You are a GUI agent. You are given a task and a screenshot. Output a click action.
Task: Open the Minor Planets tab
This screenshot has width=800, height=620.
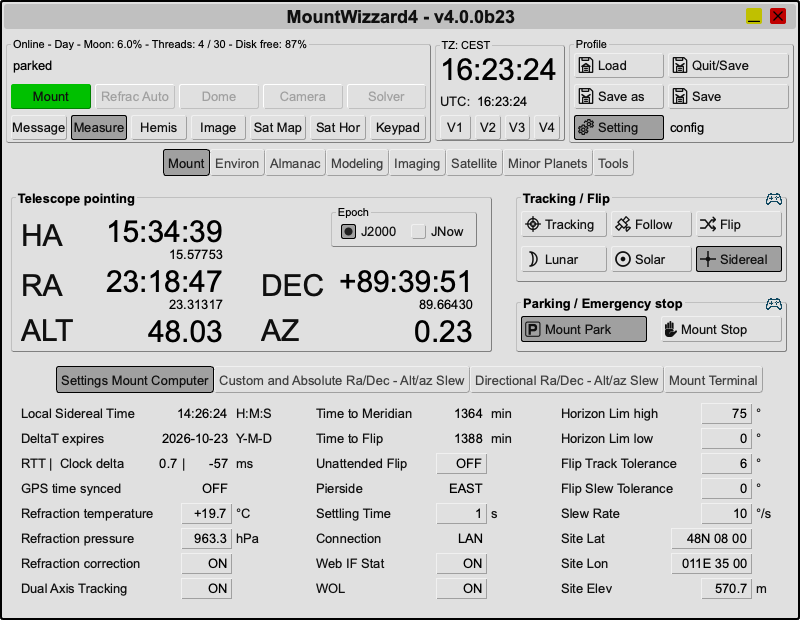[547, 163]
